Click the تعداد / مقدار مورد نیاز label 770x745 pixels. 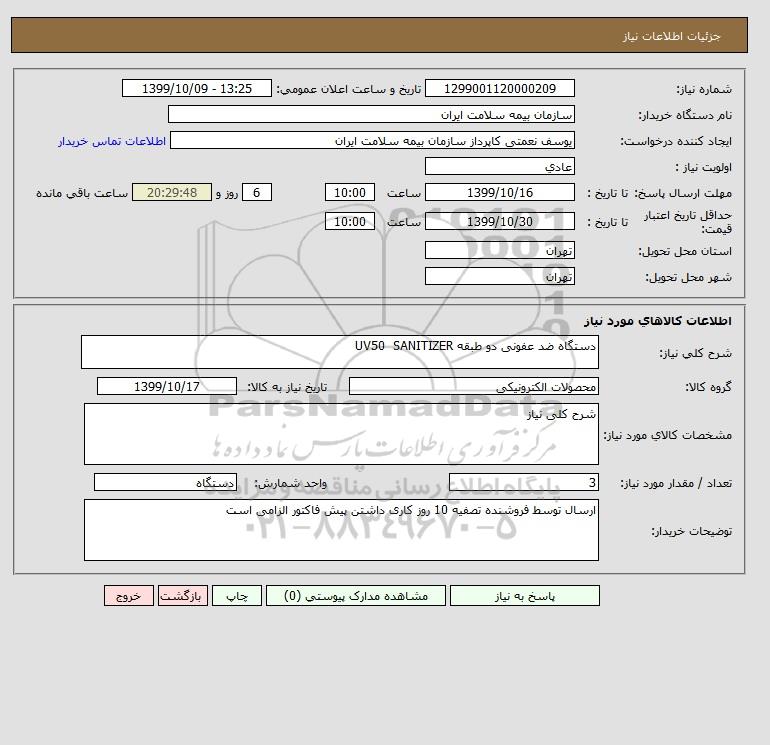(x=676, y=483)
